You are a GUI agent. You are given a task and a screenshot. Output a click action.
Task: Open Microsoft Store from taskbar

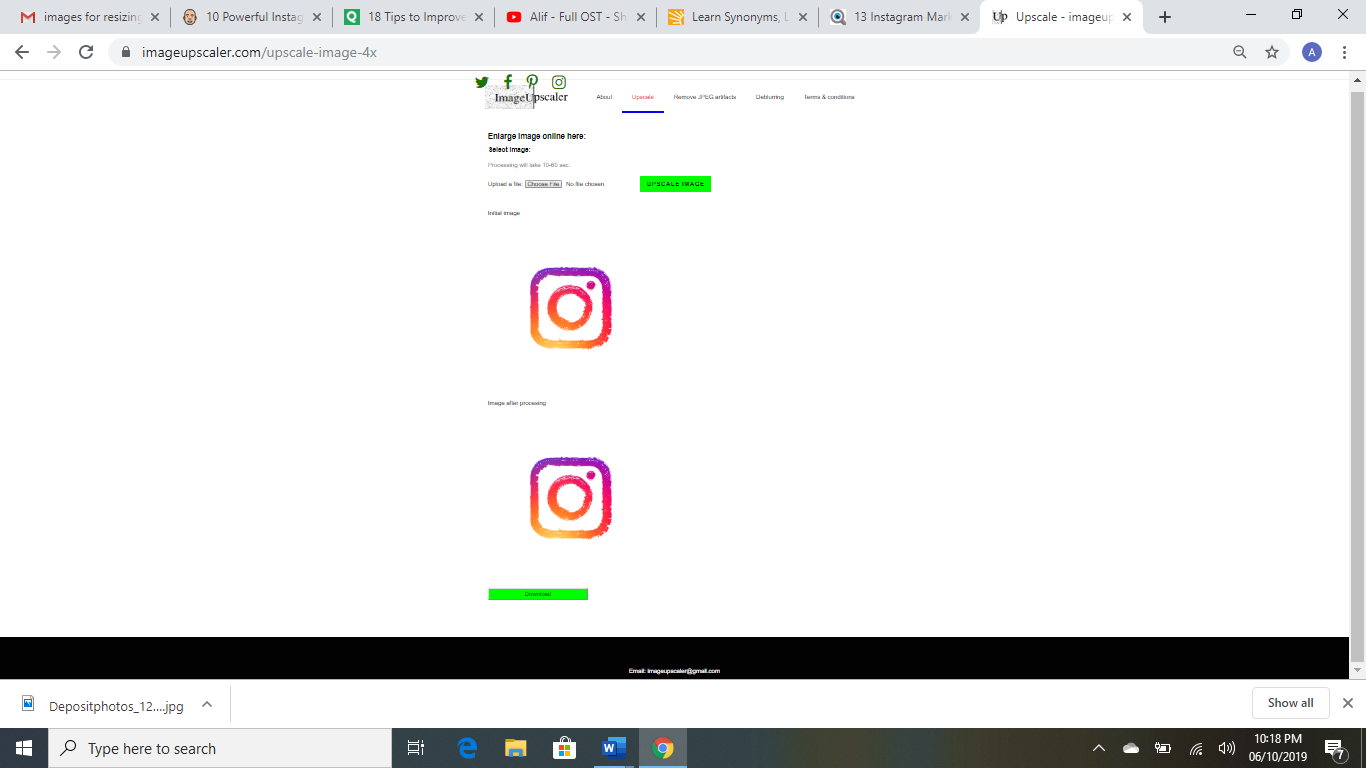coord(565,748)
